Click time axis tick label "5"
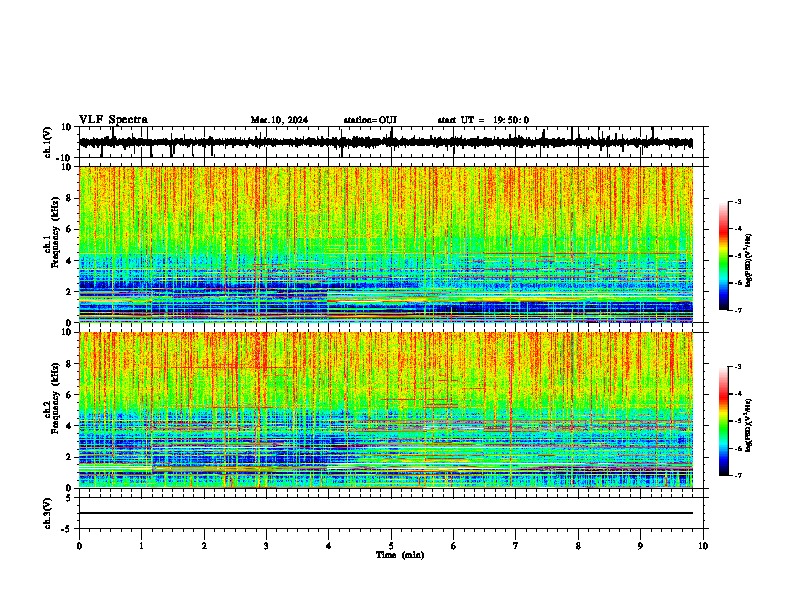The height and width of the screenshot is (612, 792). pyautogui.click(x=391, y=546)
